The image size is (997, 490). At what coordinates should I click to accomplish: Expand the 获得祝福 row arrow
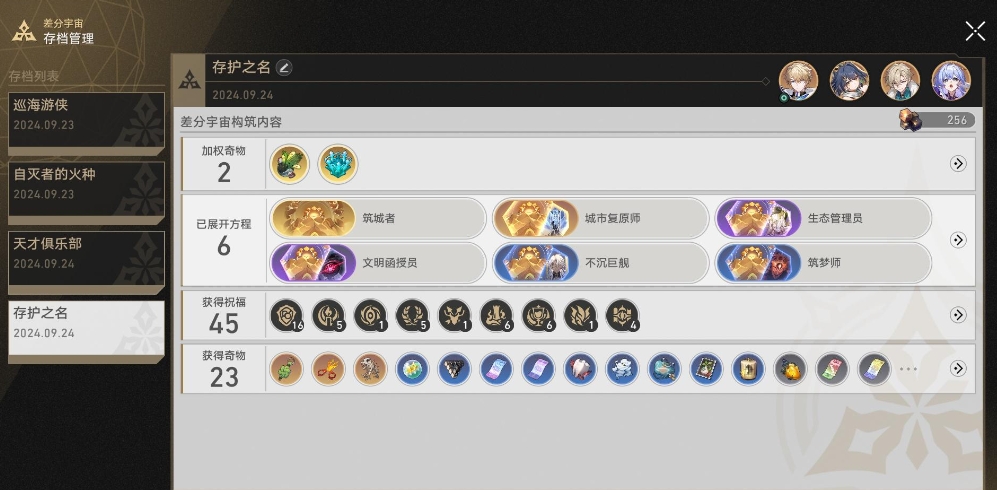point(958,315)
